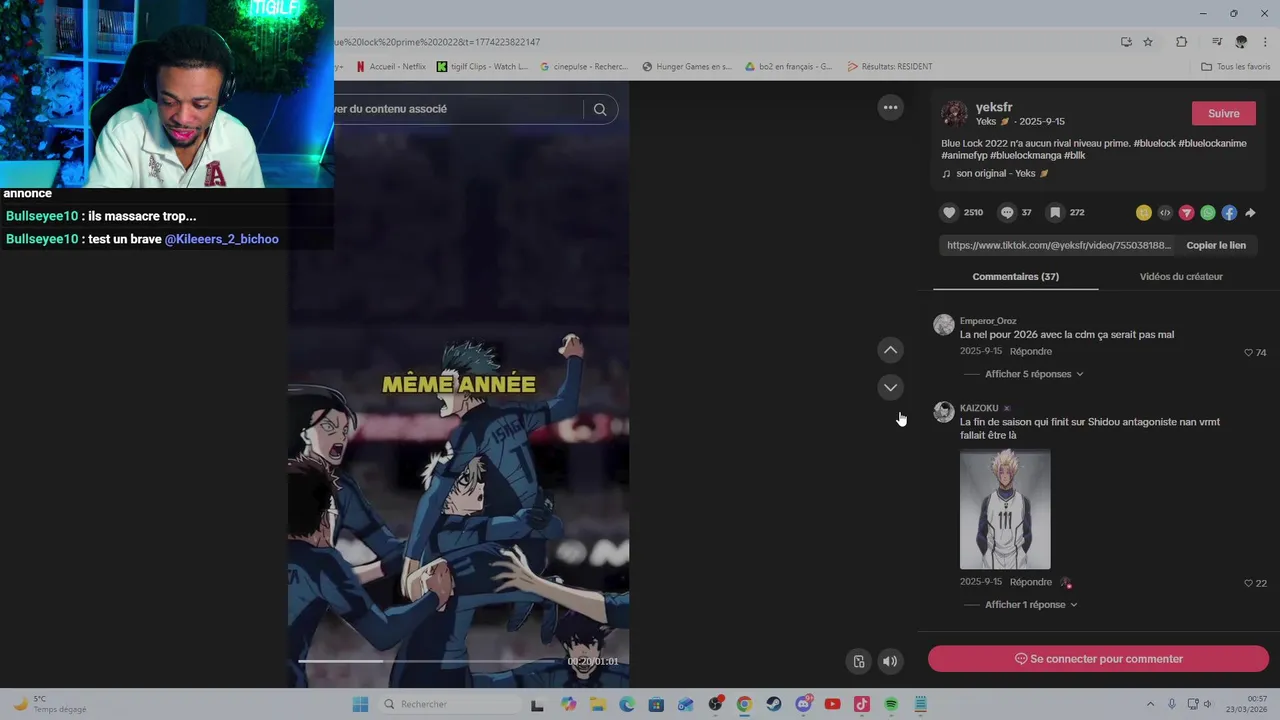Expand Afficher 1 réponse
The width and height of the screenshot is (1280, 720).
coord(1031,605)
